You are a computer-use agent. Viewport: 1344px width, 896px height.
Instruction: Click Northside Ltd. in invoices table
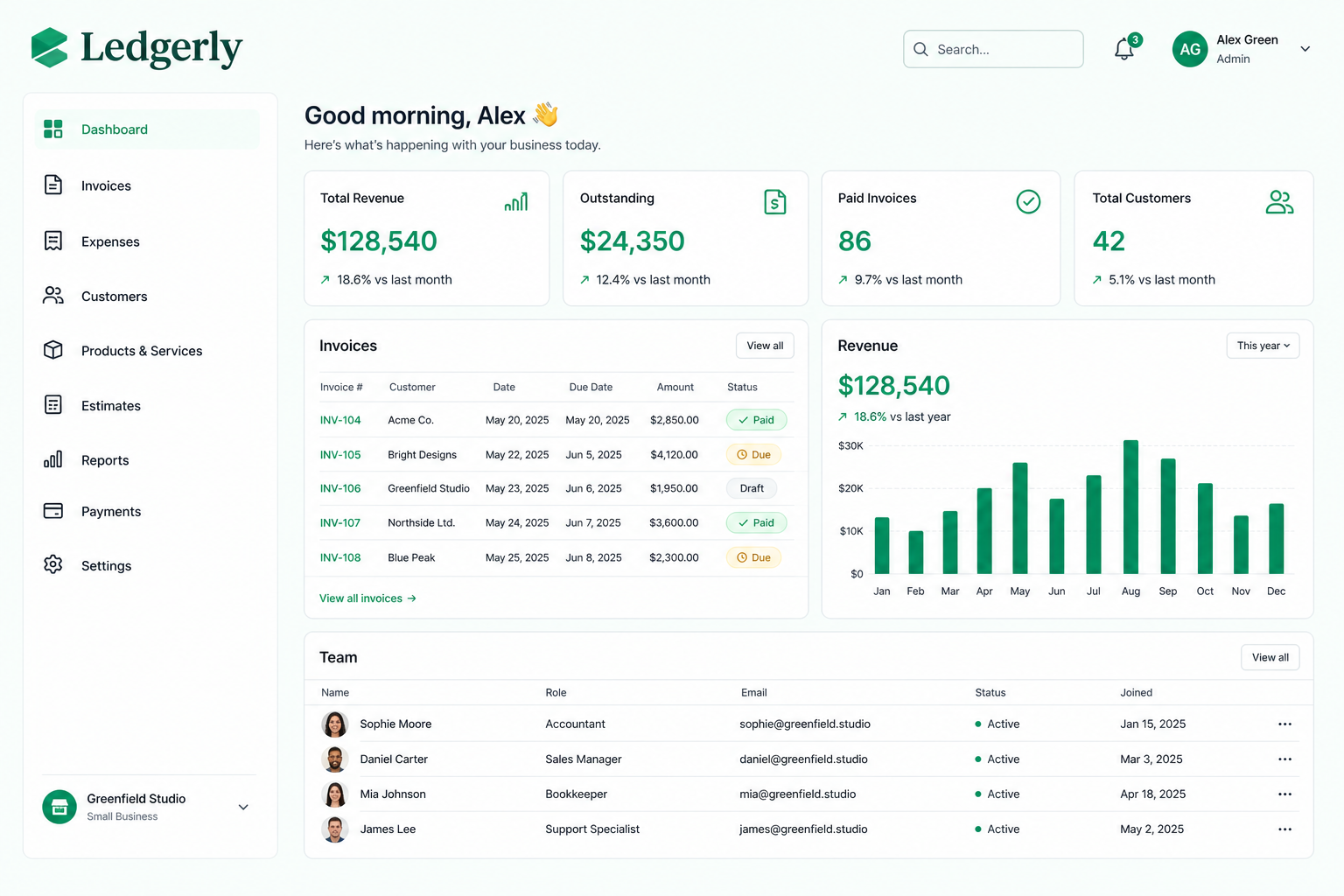click(x=421, y=522)
